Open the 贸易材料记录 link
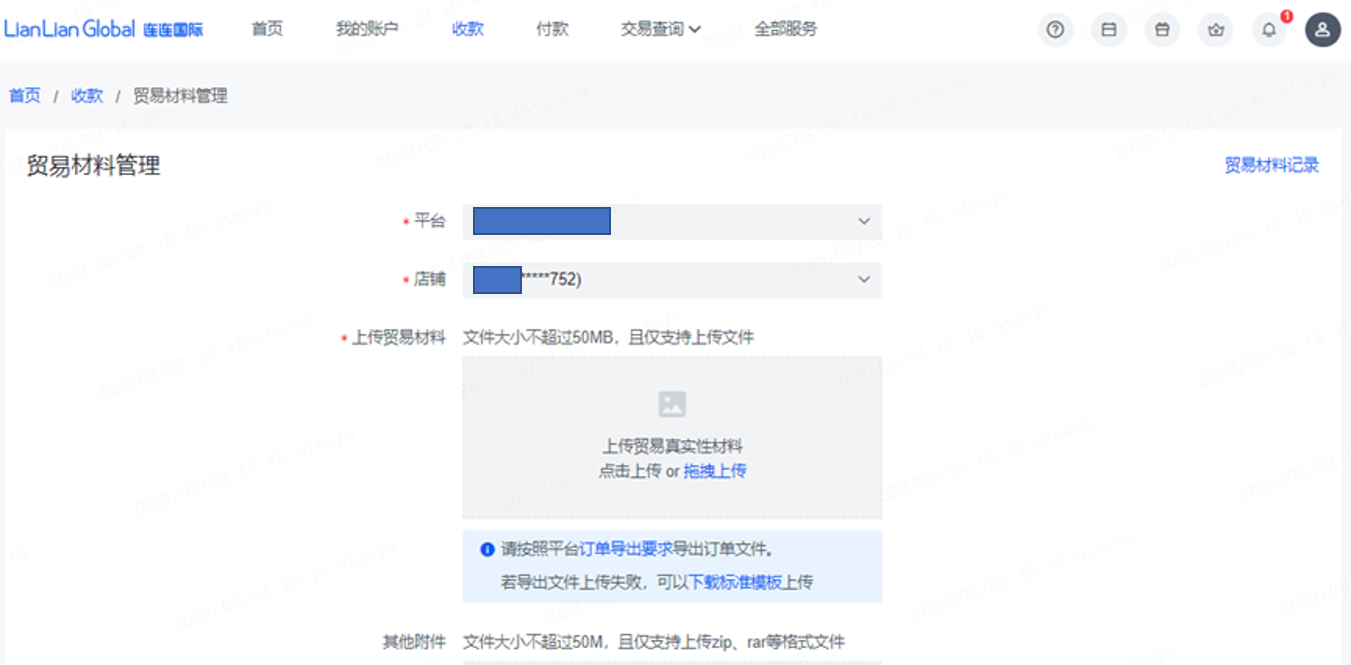Screen dimensions: 1351x665 [x=1271, y=165]
